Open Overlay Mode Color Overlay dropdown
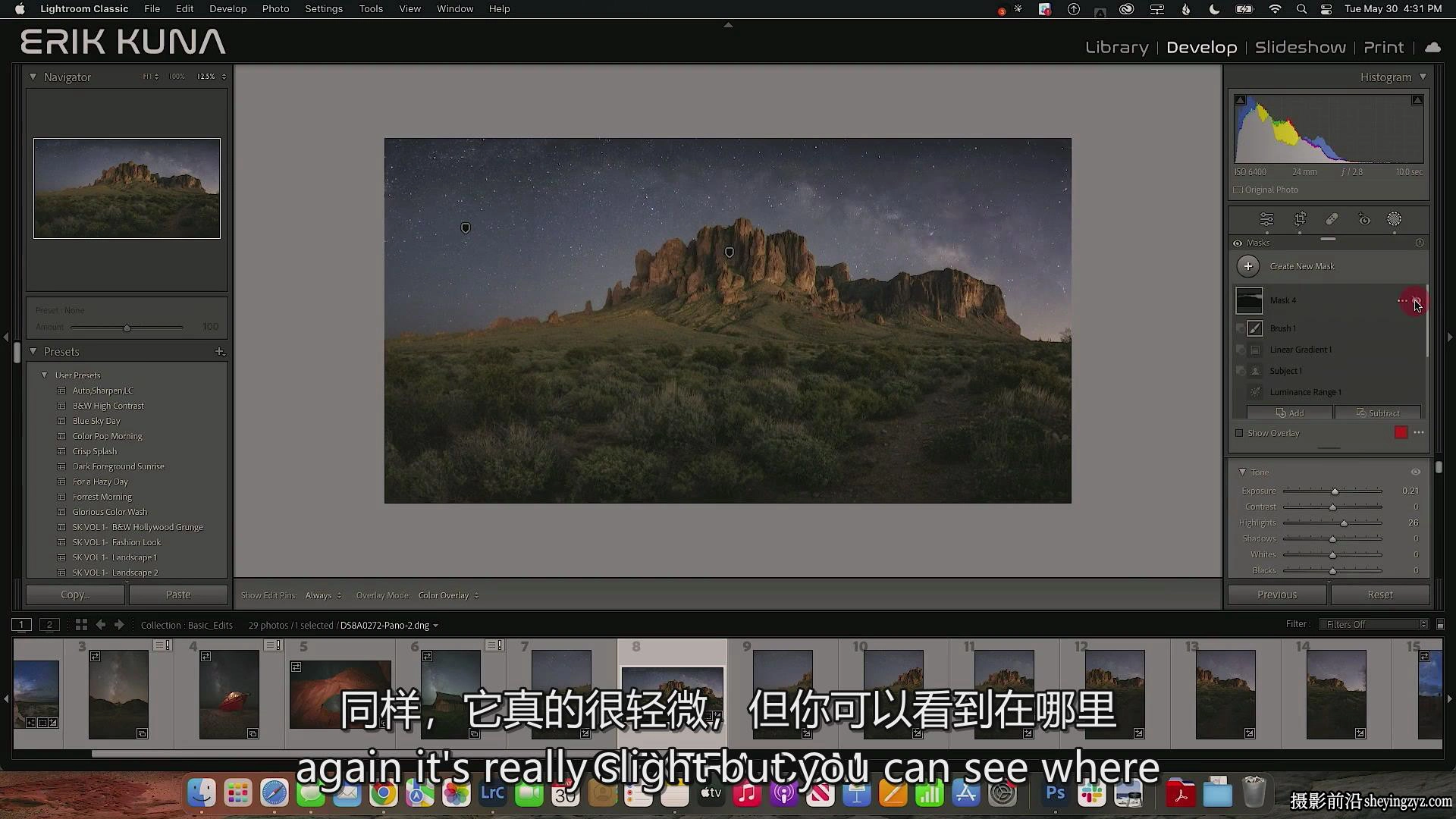This screenshot has width=1456, height=819. [x=448, y=595]
